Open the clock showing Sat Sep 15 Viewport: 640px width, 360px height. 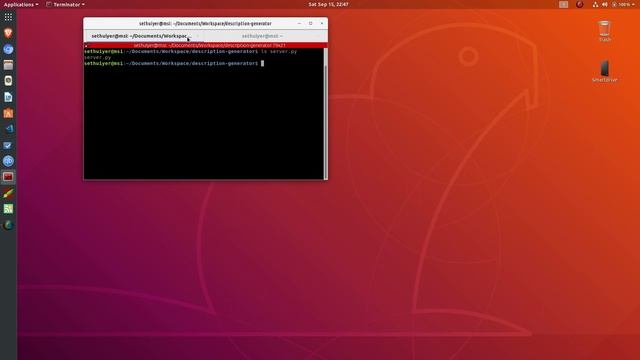(328, 4)
